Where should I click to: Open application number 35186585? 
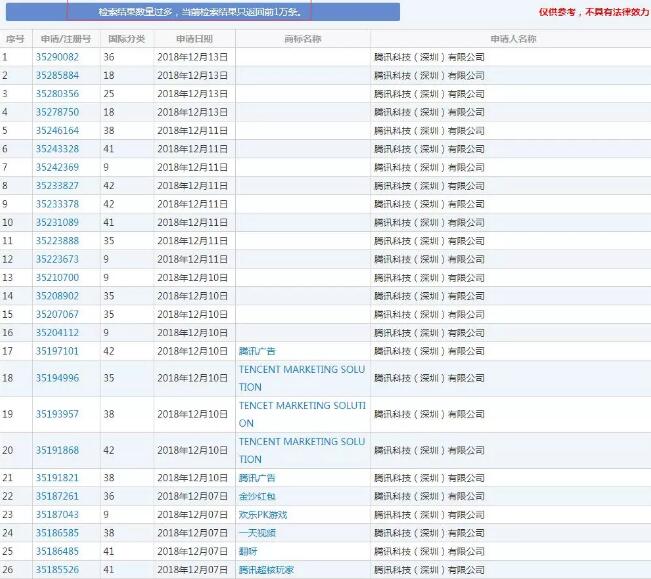click(x=57, y=533)
